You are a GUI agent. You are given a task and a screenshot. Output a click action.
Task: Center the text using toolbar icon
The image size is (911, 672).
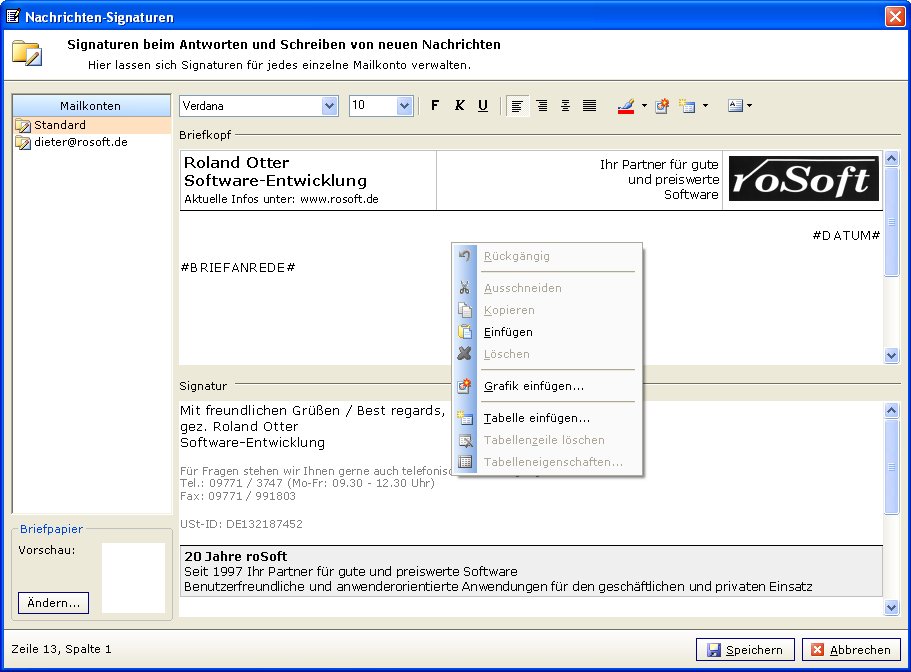(x=565, y=106)
